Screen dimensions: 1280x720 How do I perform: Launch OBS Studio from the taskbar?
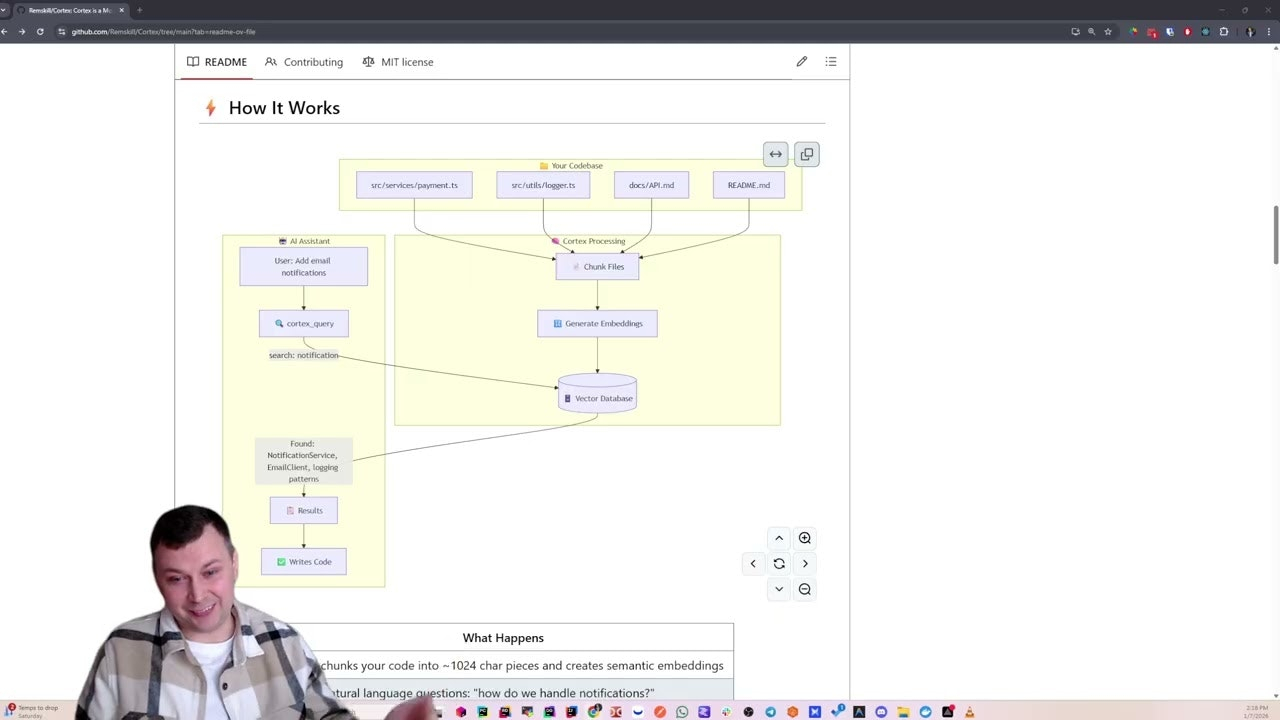[x=748, y=711]
